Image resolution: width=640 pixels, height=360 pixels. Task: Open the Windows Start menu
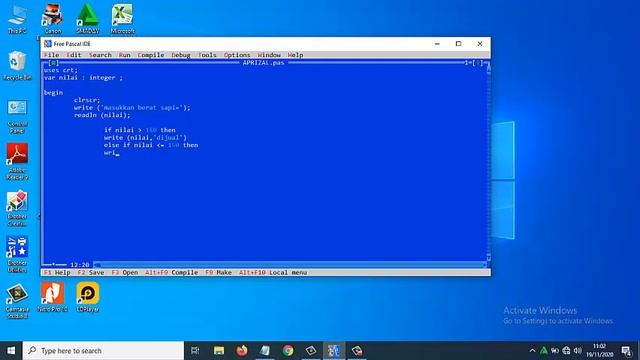click(x=11, y=351)
